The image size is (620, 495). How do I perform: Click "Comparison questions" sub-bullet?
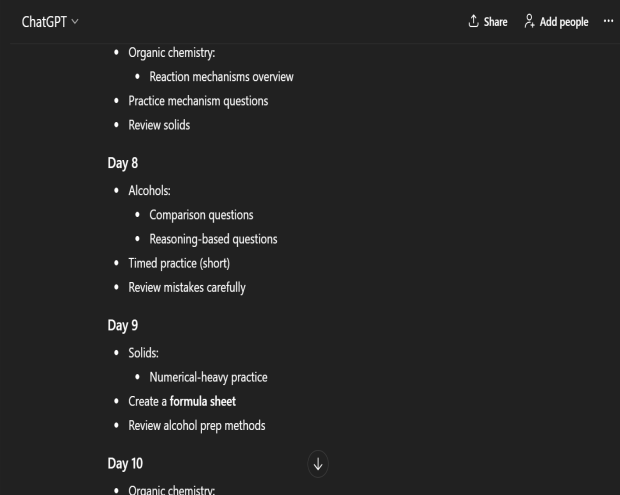(x=201, y=215)
